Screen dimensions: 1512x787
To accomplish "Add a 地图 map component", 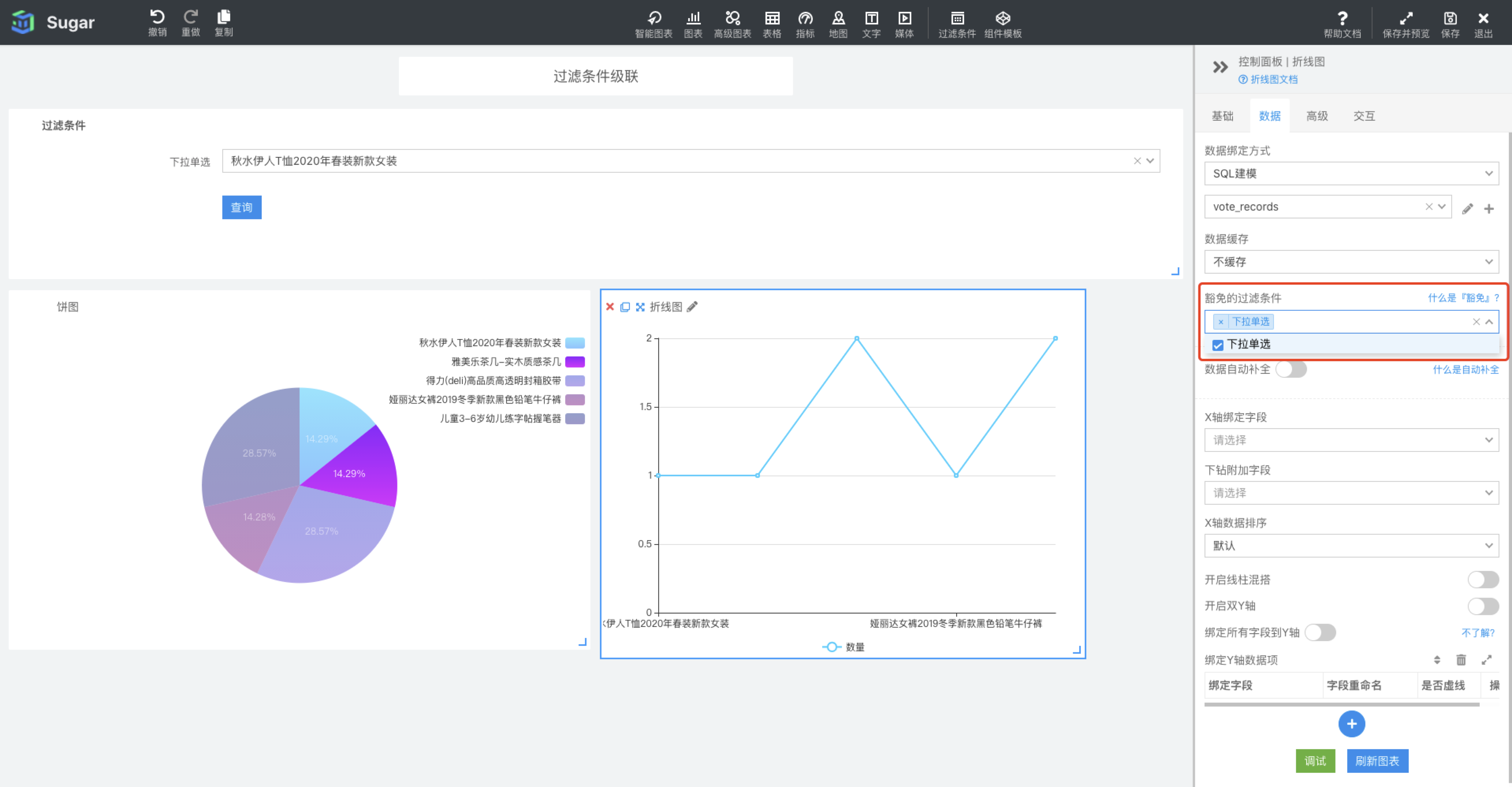I will (x=838, y=25).
